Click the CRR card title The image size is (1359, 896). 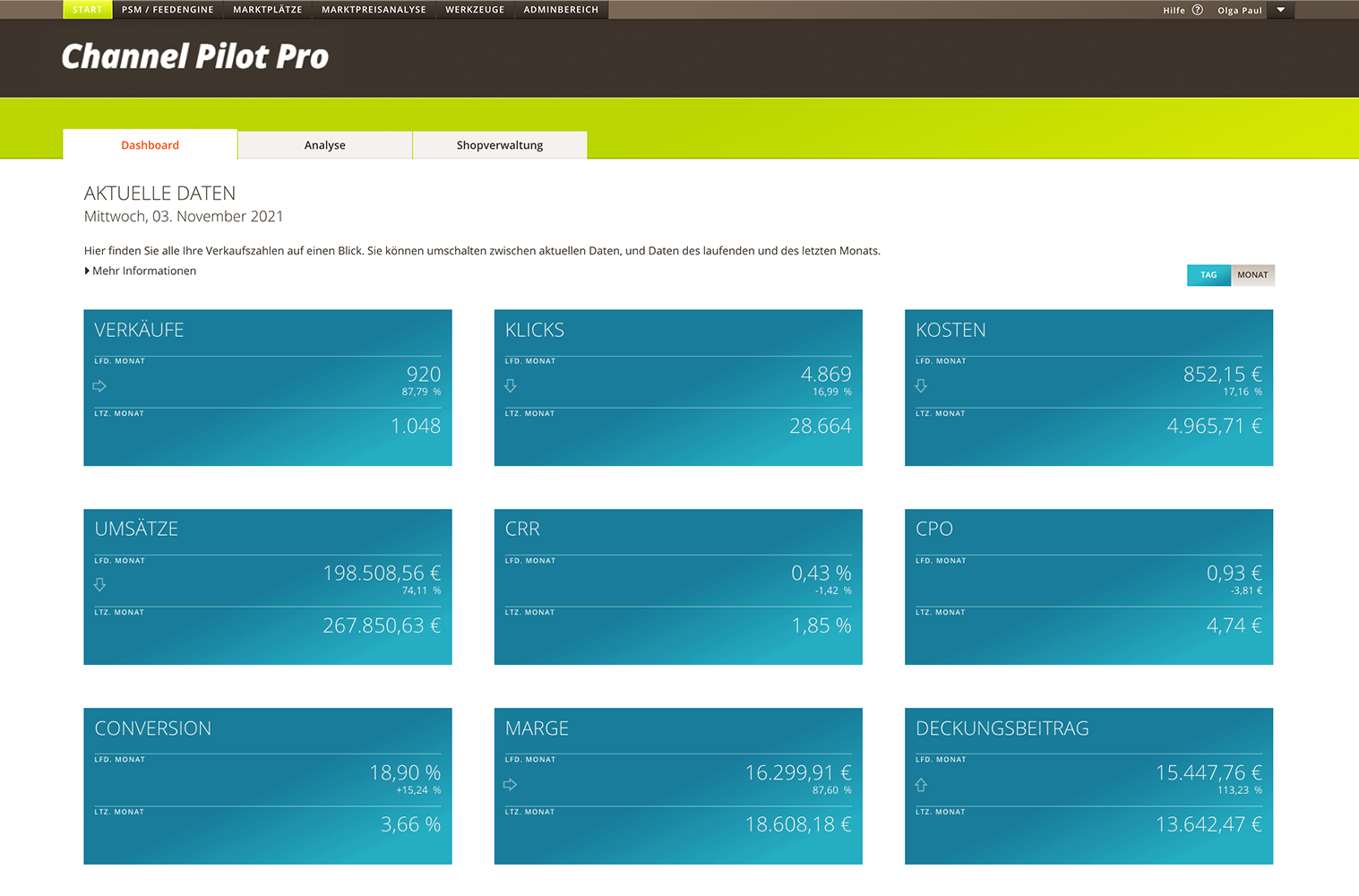pyautogui.click(x=522, y=529)
